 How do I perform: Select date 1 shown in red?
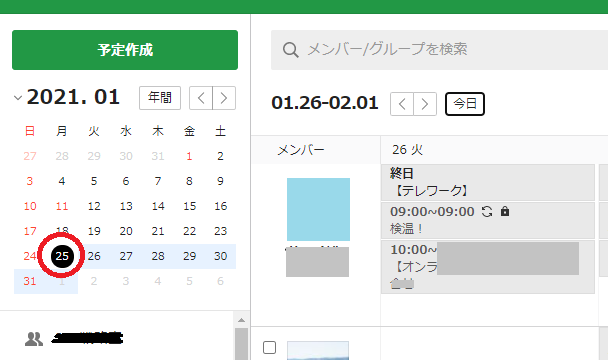pyautogui.click(x=189, y=156)
